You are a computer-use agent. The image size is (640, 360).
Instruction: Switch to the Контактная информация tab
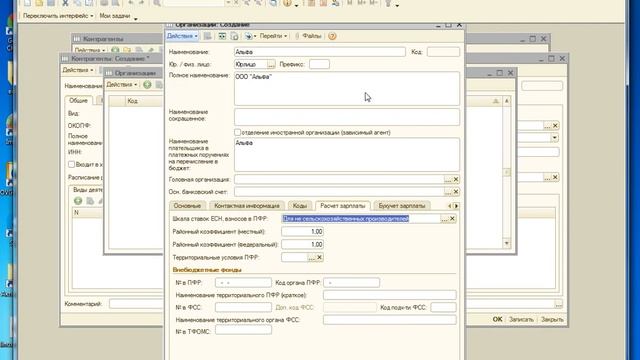pyautogui.click(x=247, y=206)
